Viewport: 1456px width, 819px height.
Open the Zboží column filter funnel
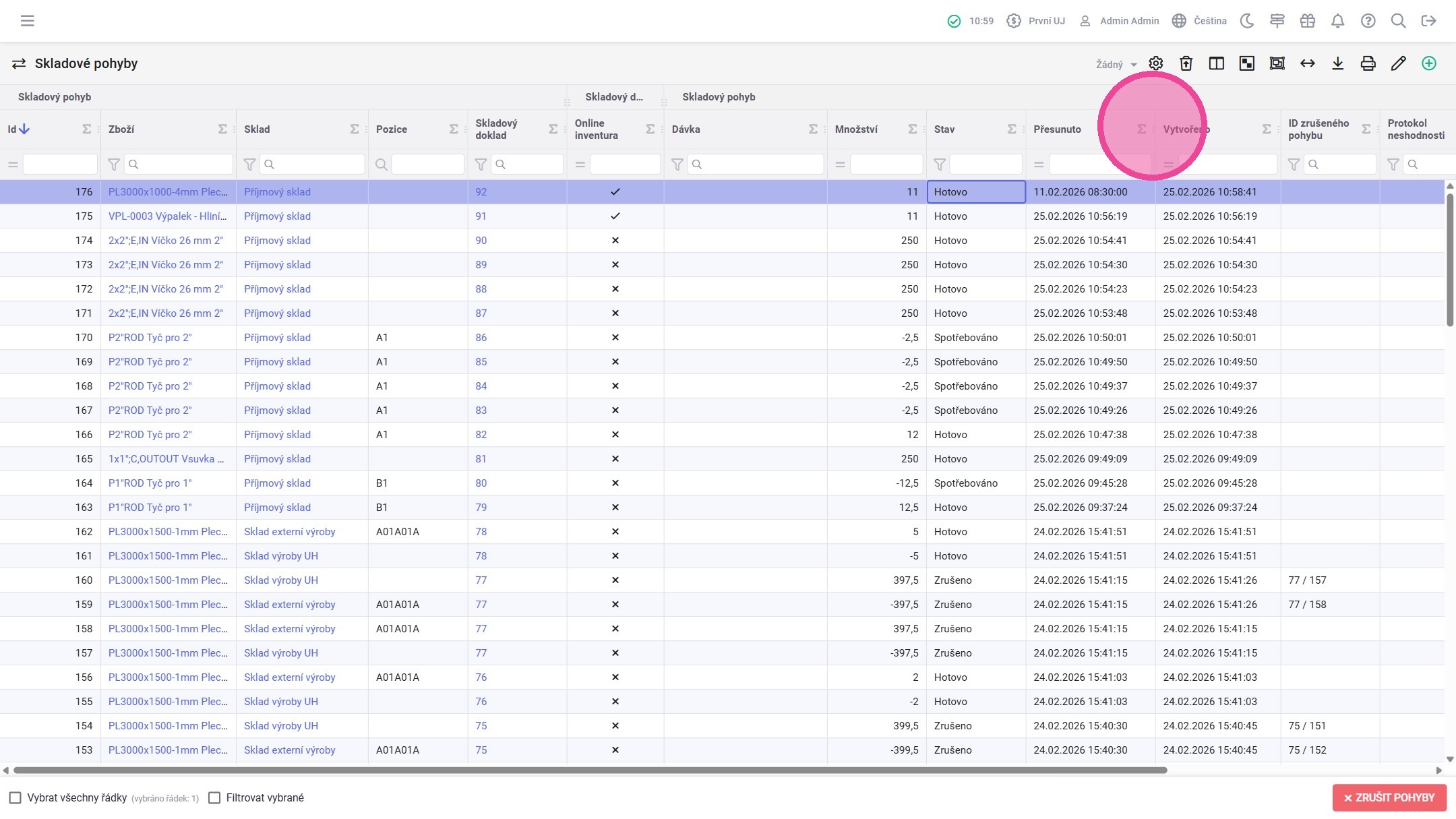coord(114,164)
